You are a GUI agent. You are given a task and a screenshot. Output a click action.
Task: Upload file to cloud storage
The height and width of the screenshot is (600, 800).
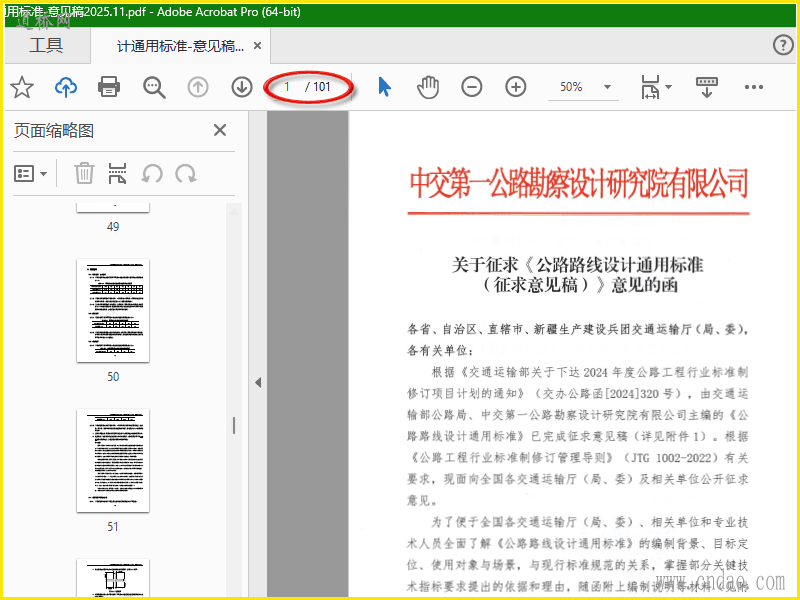(x=66, y=87)
